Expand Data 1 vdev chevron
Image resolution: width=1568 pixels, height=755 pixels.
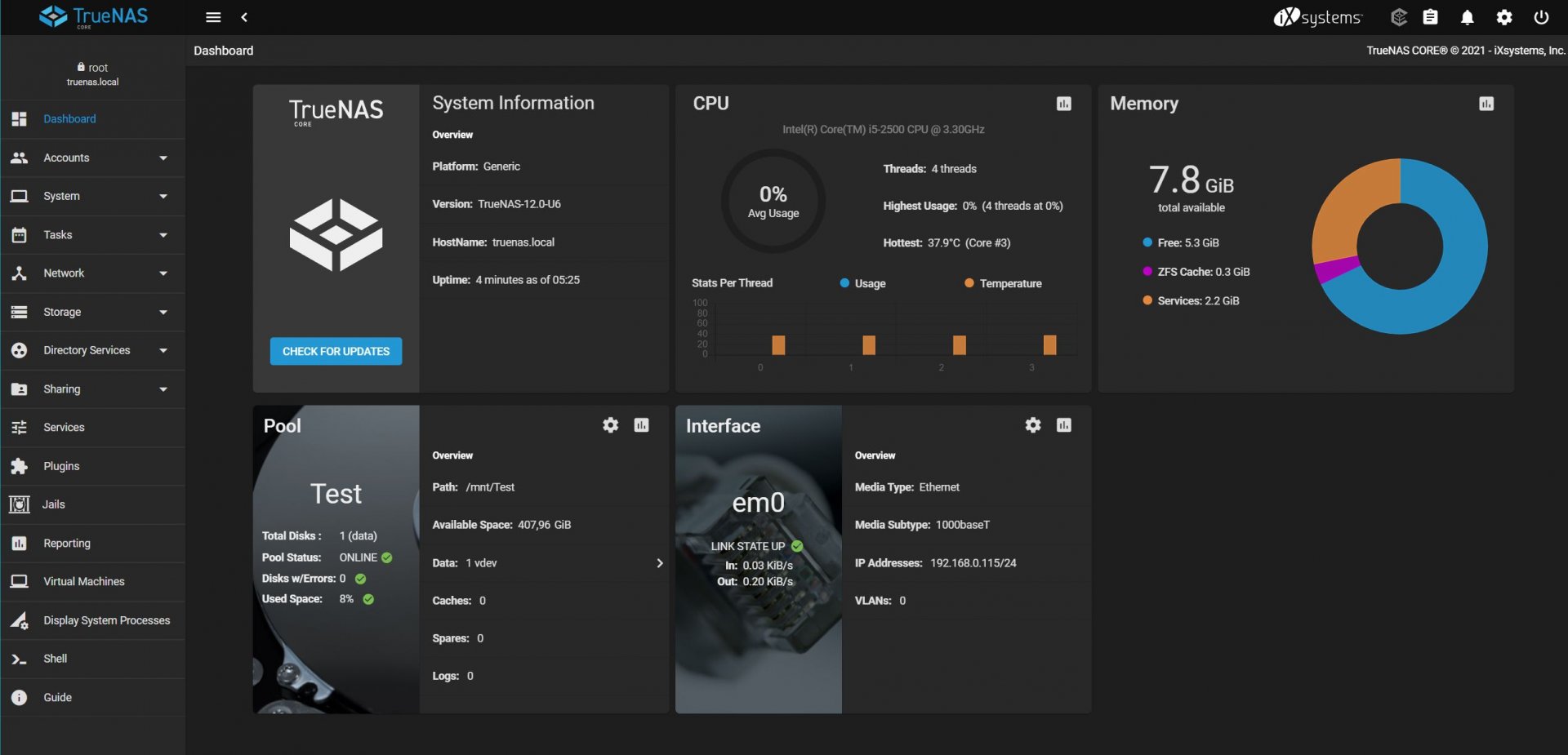click(x=660, y=563)
